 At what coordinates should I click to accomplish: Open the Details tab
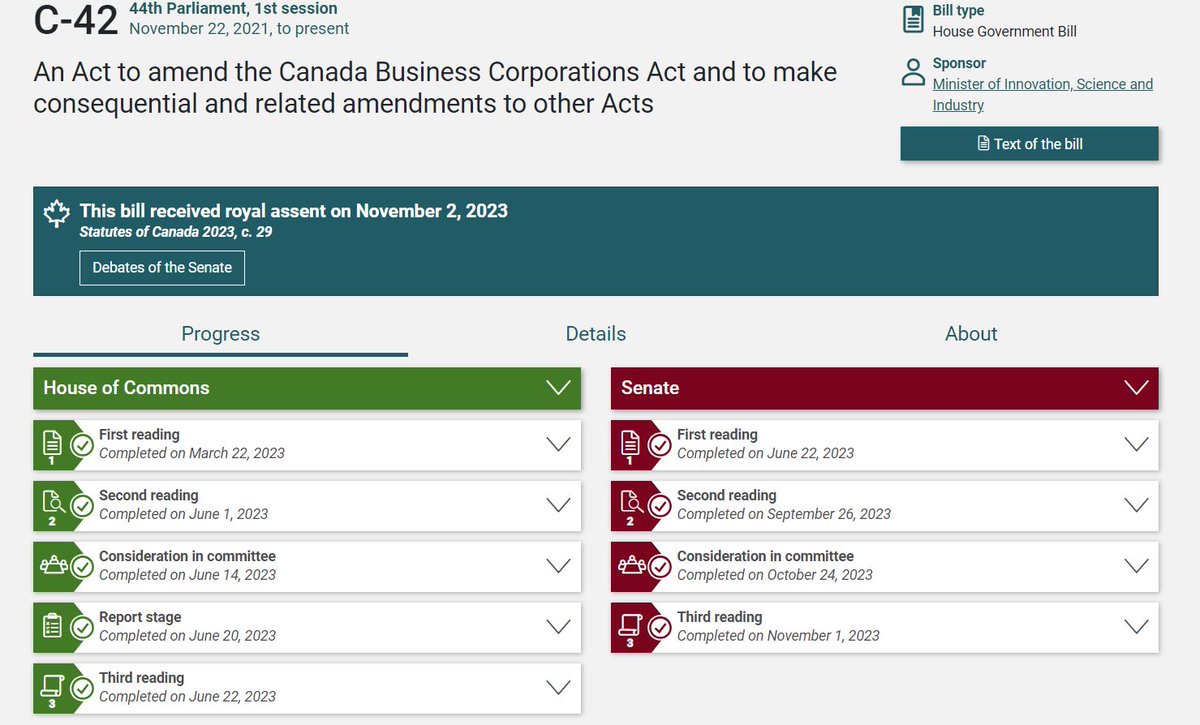pos(596,334)
